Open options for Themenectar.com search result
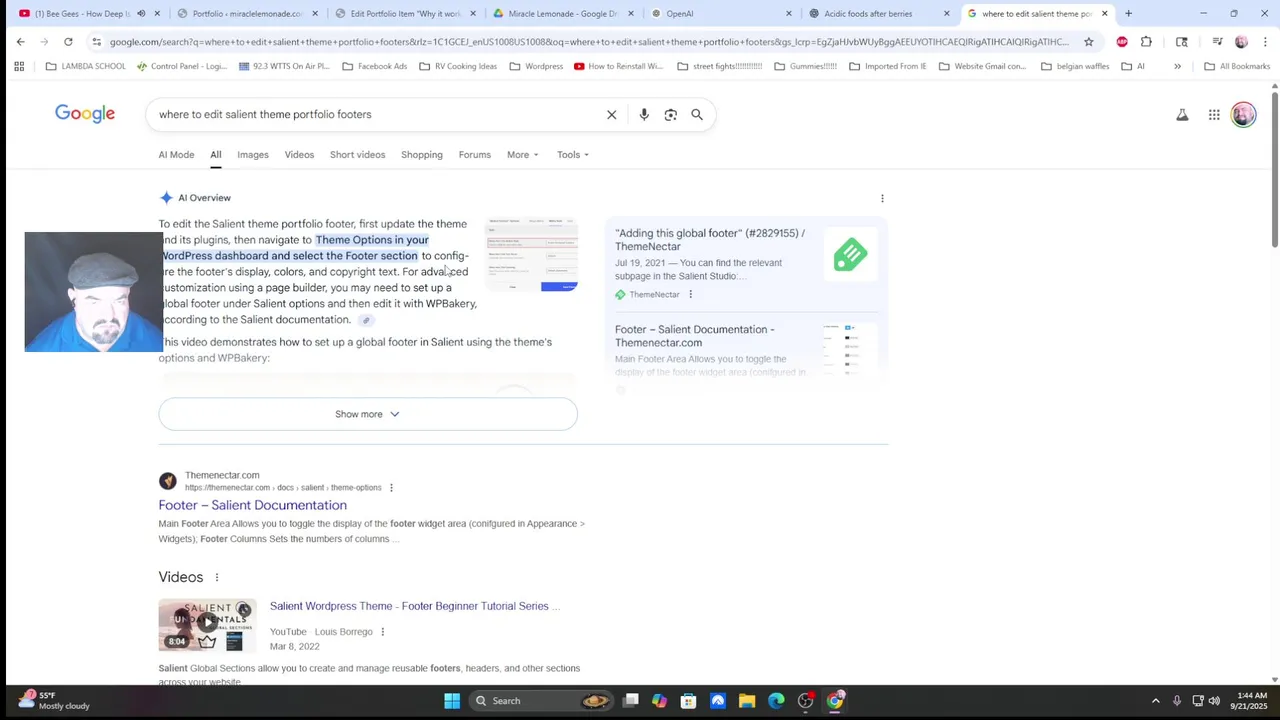The image size is (1280, 720). pos(391,488)
